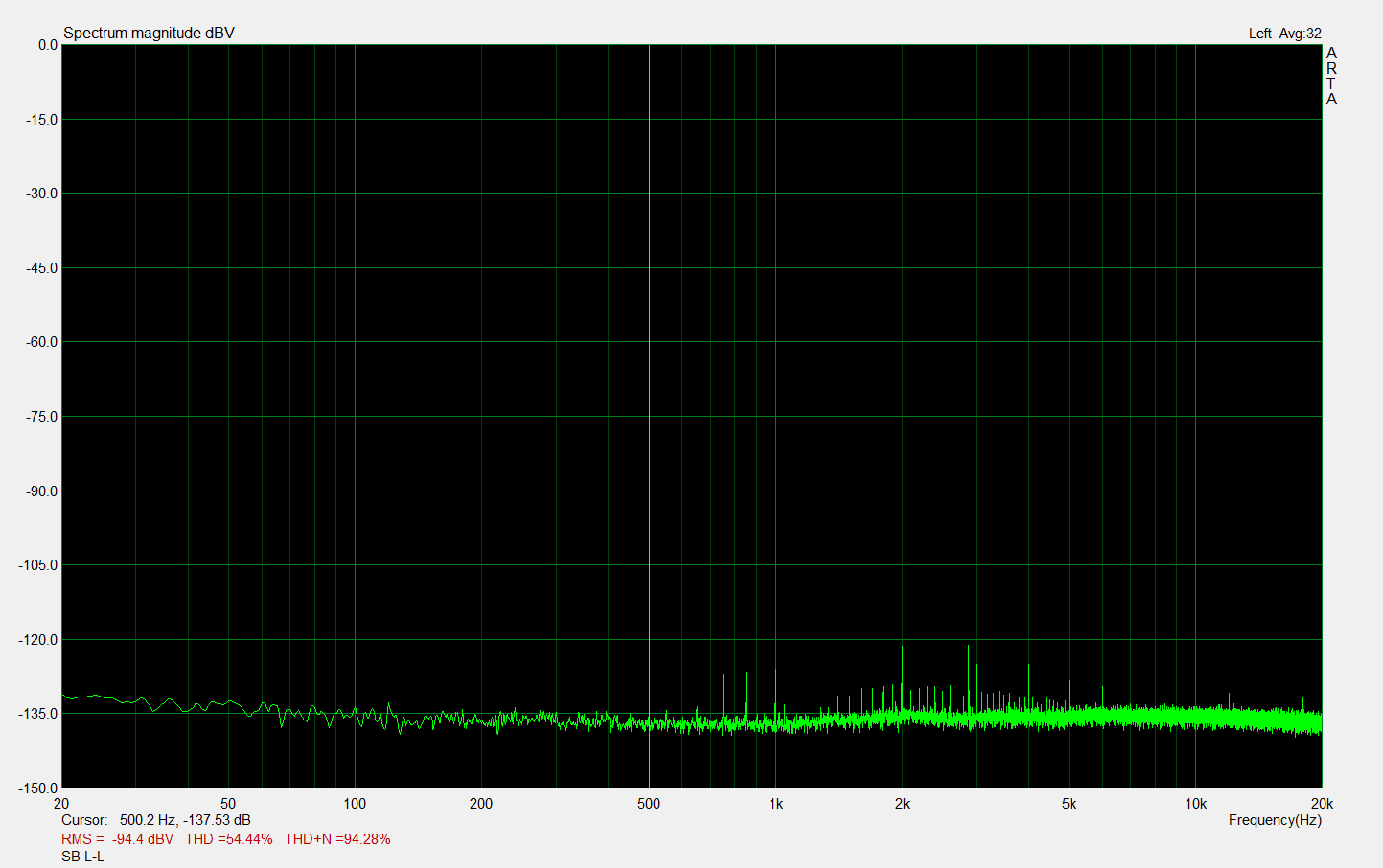Click the "200" frequency axis label

[x=481, y=804]
